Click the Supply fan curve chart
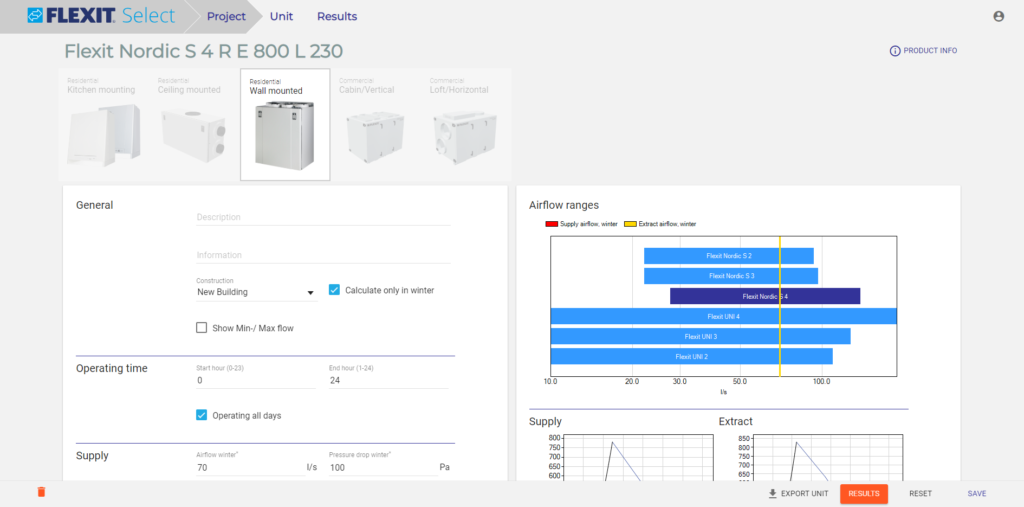The image size is (1024, 507). (x=638, y=457)
